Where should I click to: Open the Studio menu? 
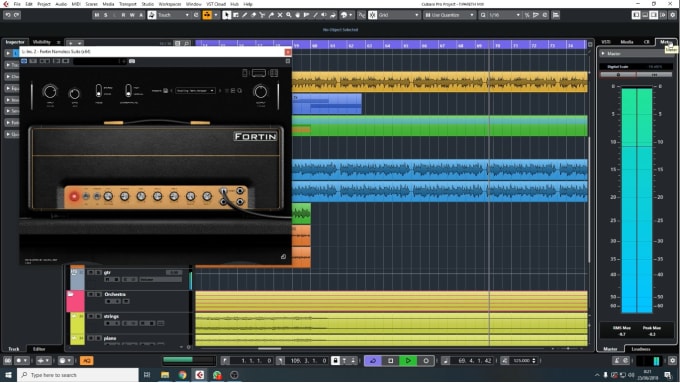148,4
